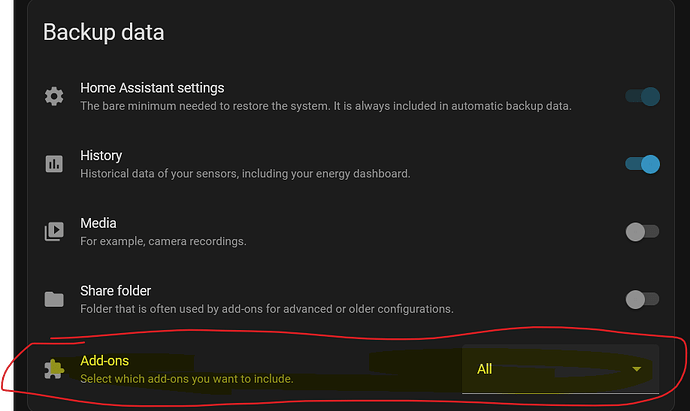Click the "Media" row title
The height and width of the screenshot is (411, 690).
click(x=98, y=223)
